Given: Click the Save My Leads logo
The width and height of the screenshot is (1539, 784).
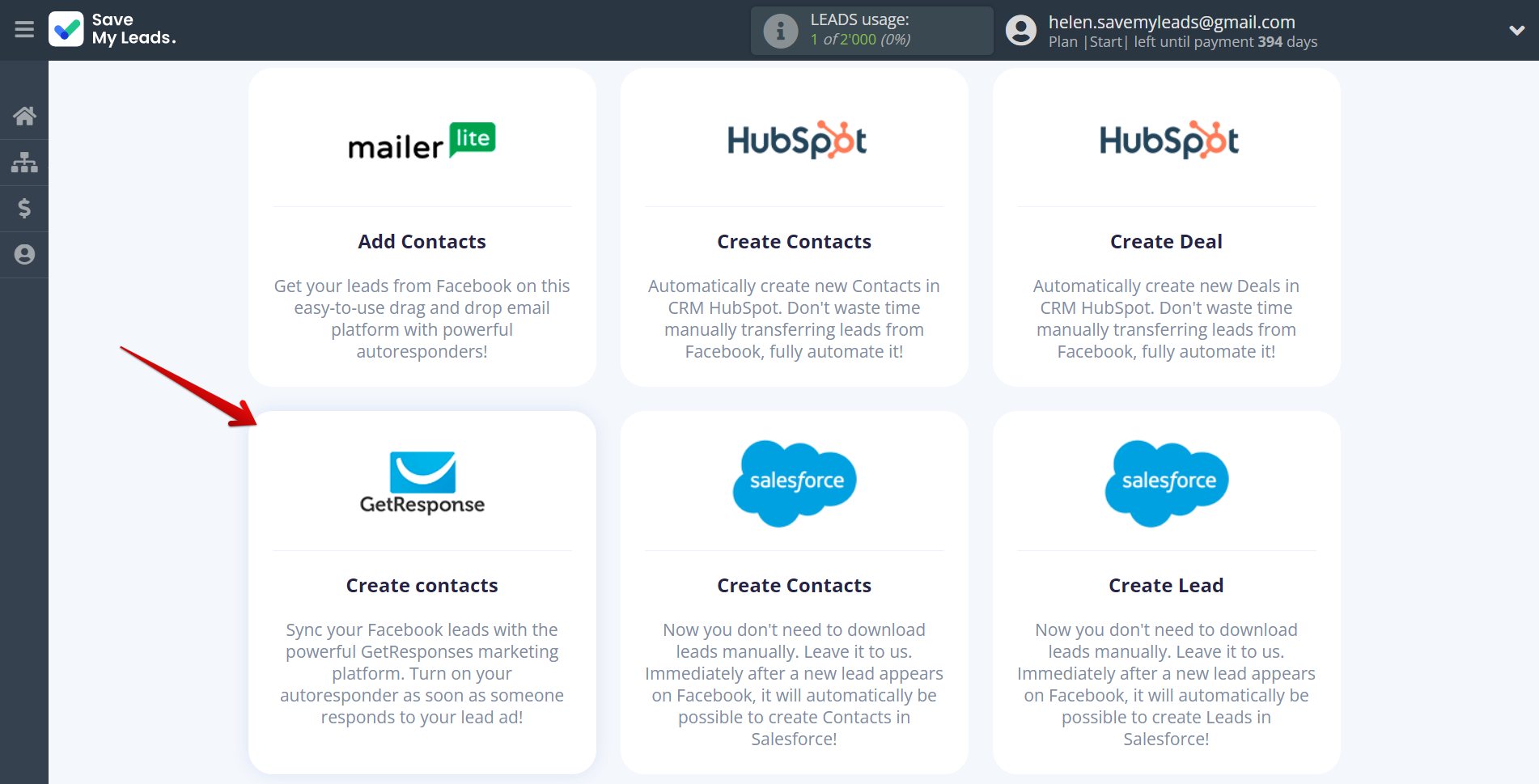Looking at the screenshot, I should pyautogui.click(x=112, y=29).
